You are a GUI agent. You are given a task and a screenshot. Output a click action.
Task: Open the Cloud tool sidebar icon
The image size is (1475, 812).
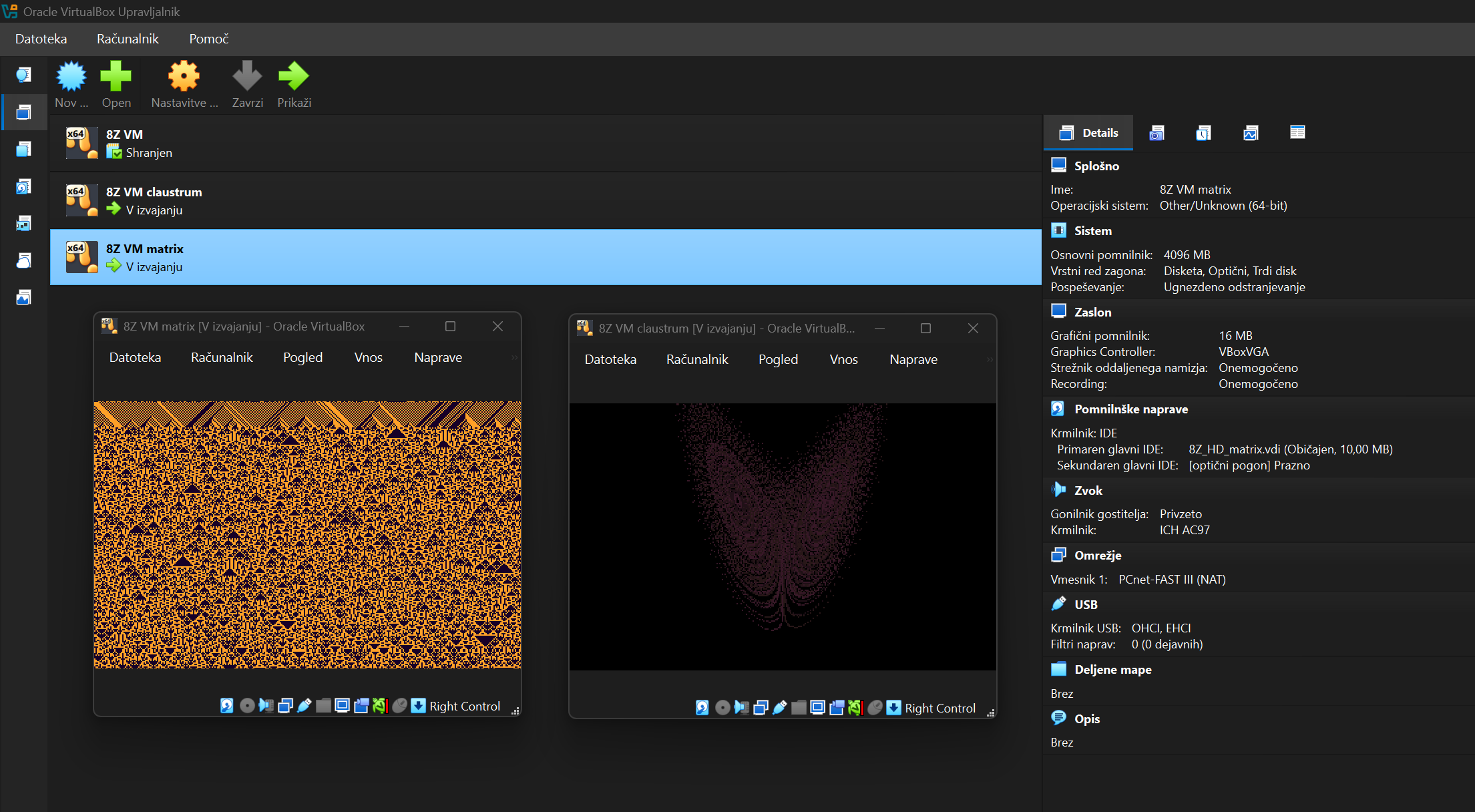click(23, 260)
